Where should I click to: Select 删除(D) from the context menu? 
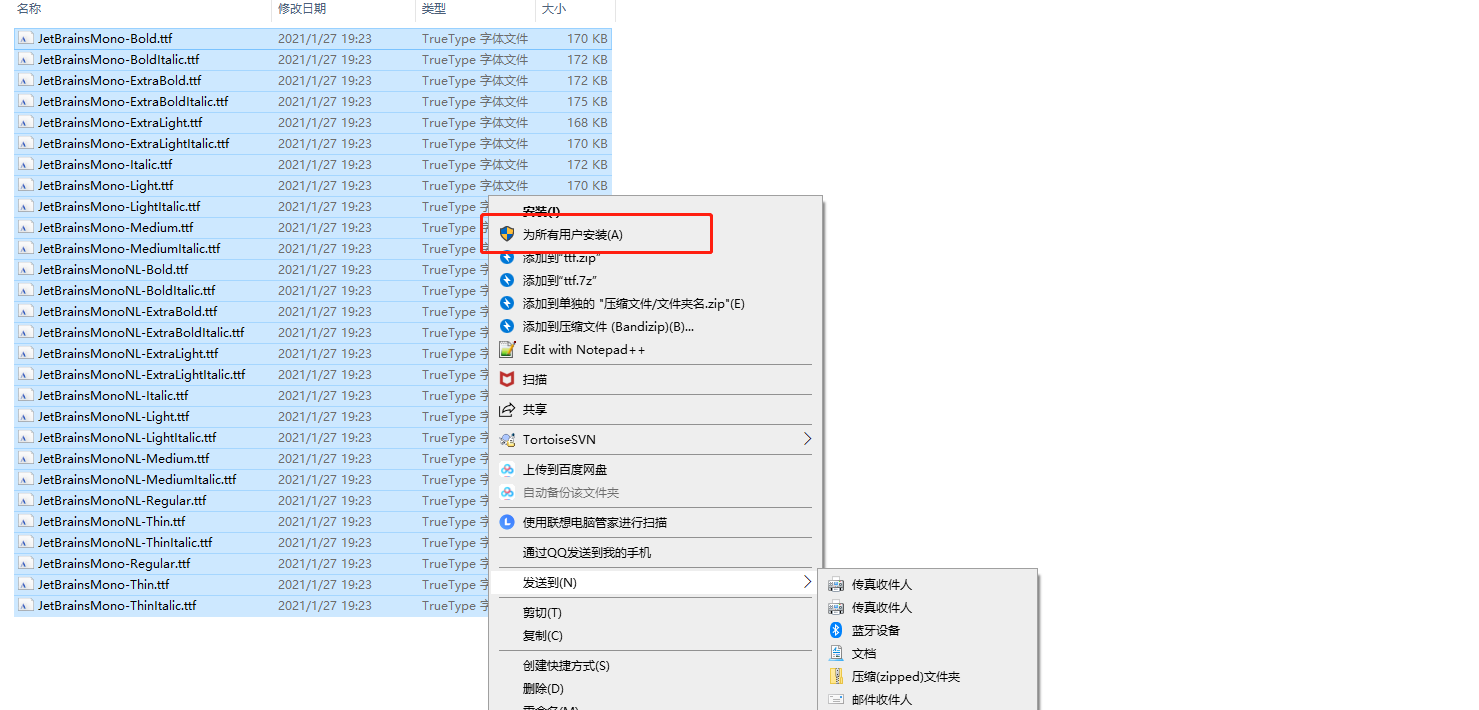543,688
